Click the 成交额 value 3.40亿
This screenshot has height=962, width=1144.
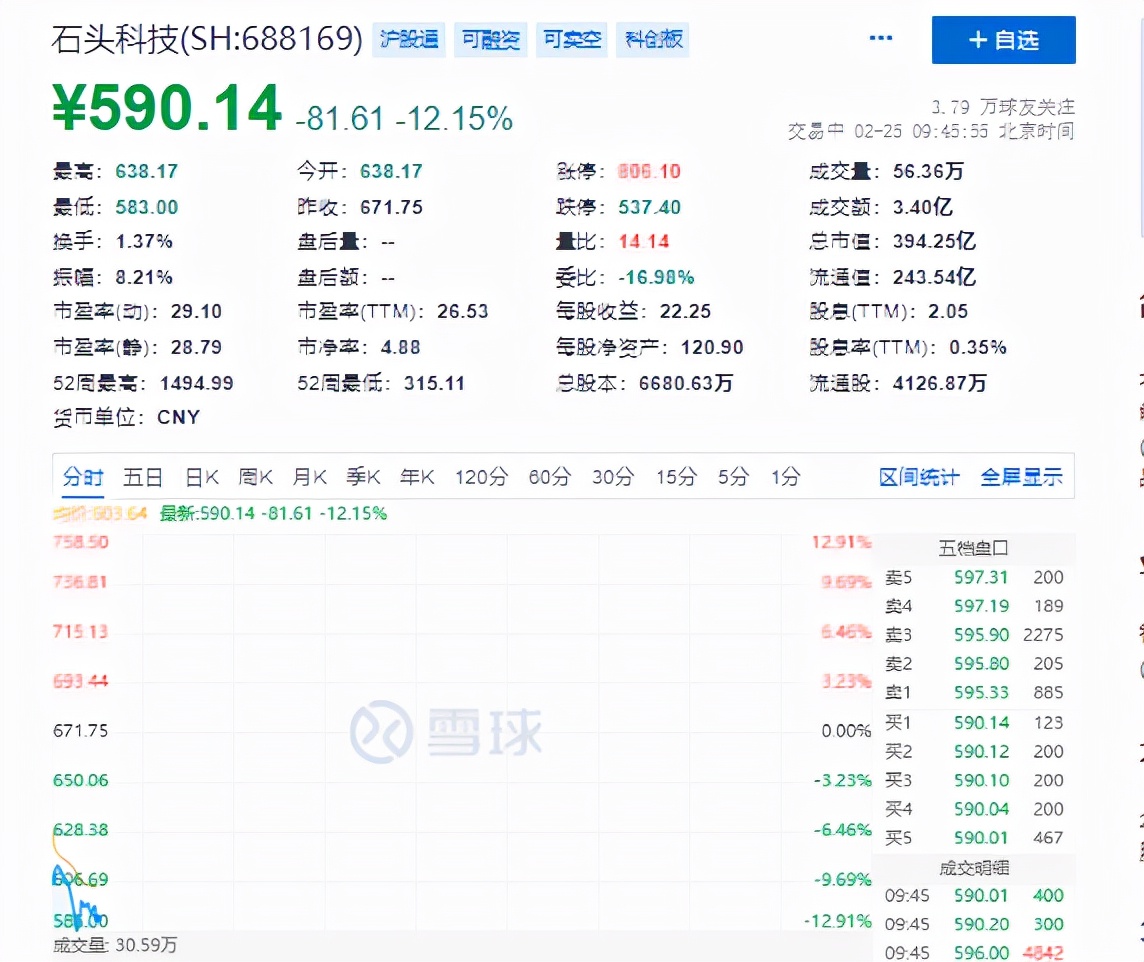pos(922,207)
